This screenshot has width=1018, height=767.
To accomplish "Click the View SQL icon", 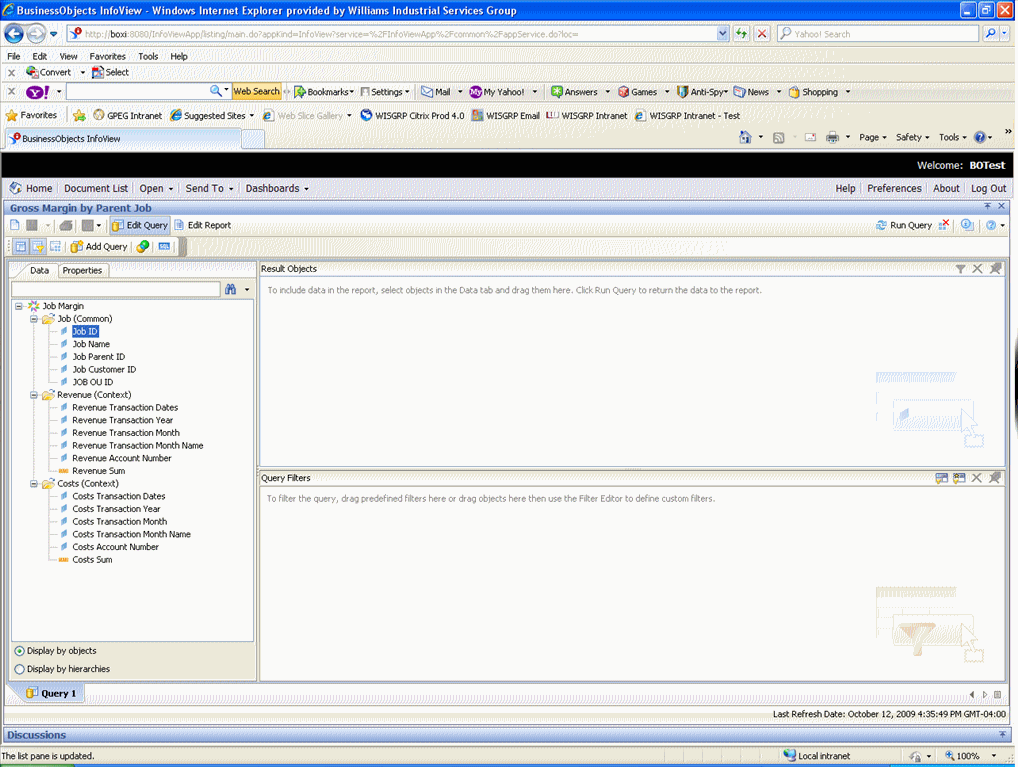I will (x=164, y=247).
